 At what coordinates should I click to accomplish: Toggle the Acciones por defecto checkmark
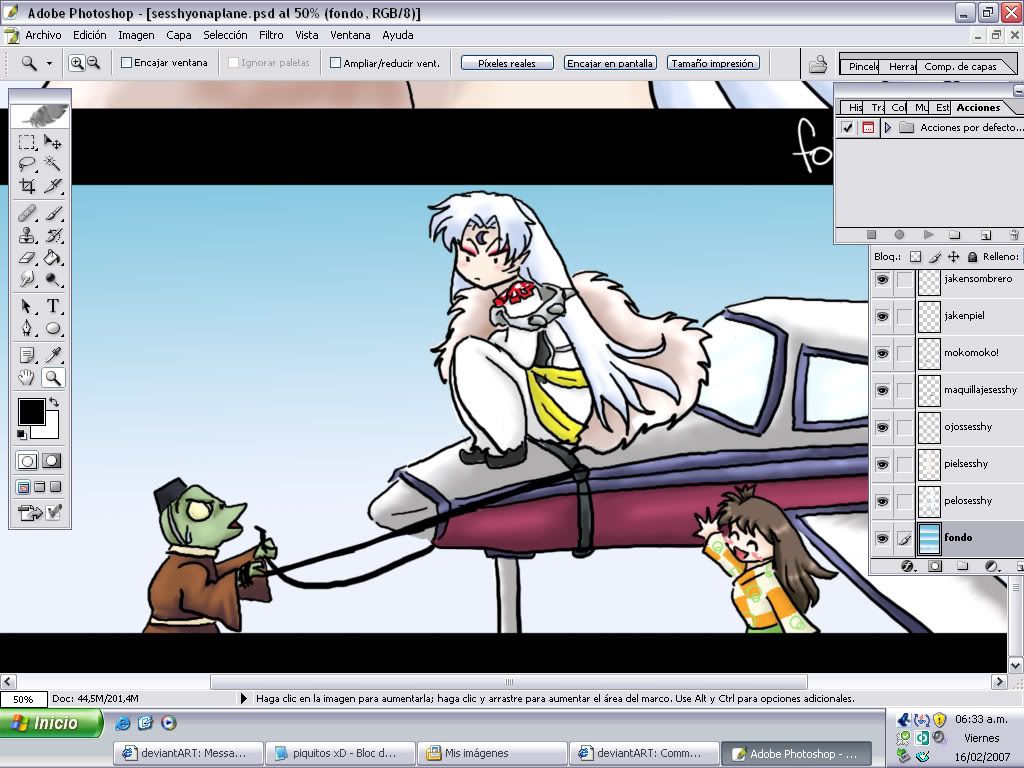click(848, 127)
